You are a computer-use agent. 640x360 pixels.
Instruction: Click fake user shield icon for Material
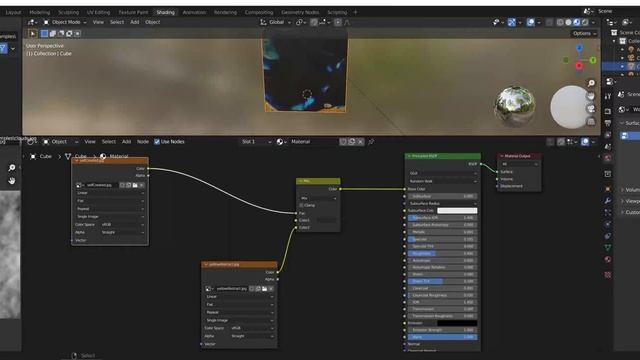coord(343,142)
